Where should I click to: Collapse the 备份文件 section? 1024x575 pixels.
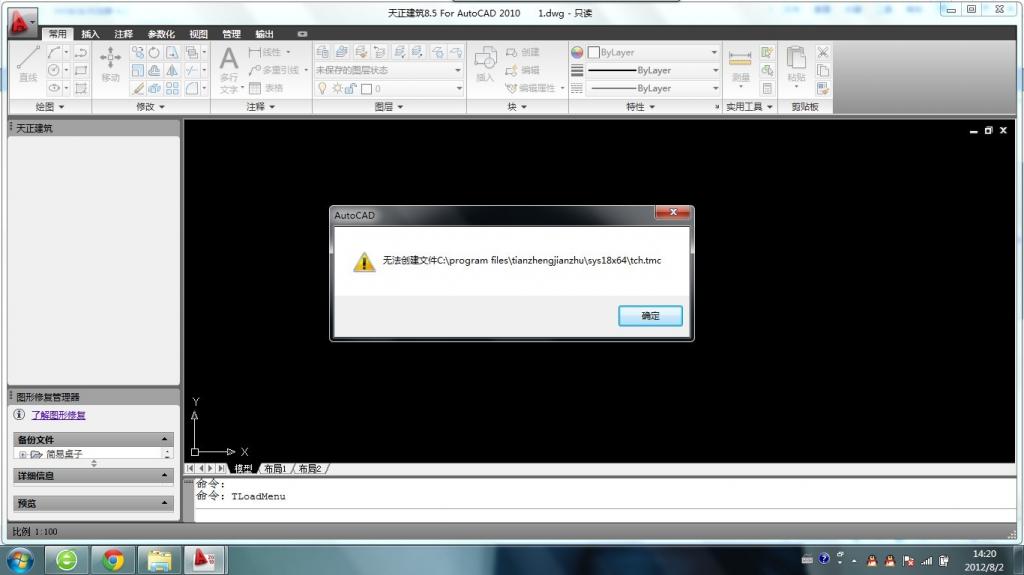pos(165,439)
